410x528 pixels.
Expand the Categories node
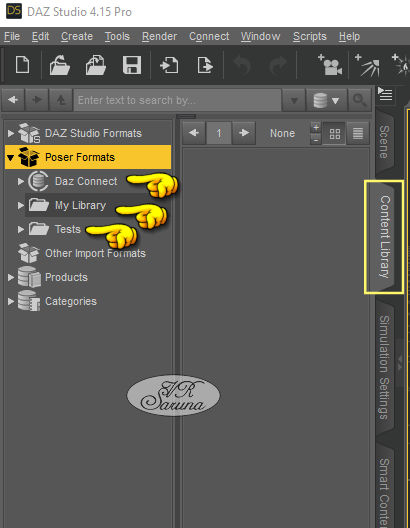click(x=11, y=301)
